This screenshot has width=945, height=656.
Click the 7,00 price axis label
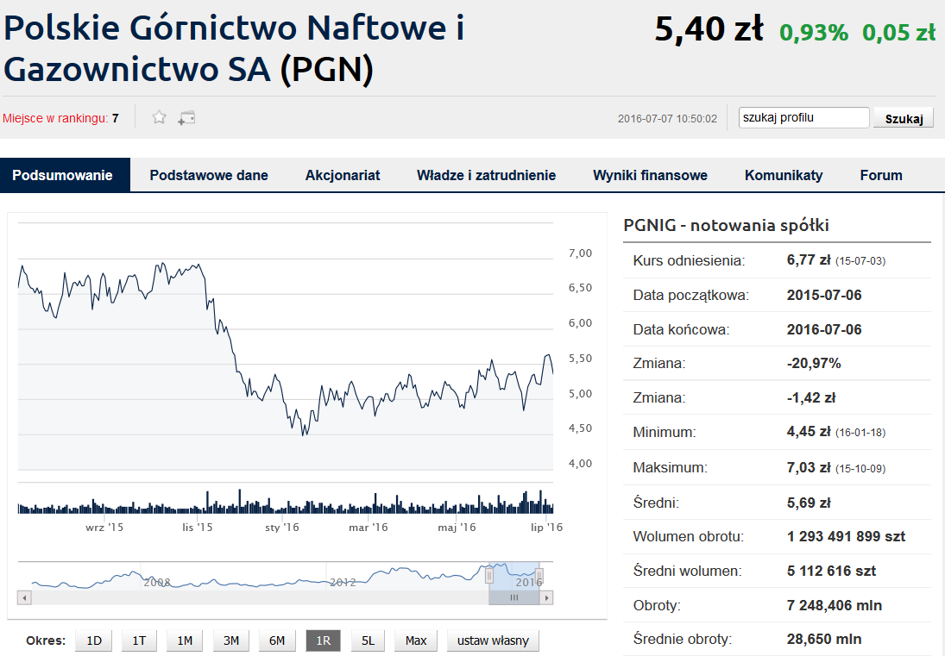(580, 253)
